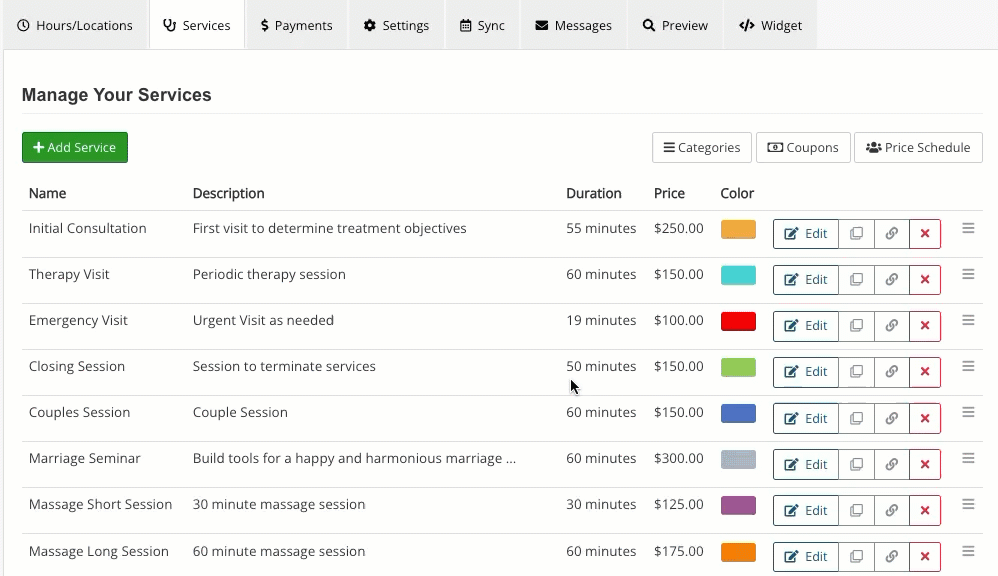Image resolution: width=998 pixels, height=576 pixels.
Task: Open the Categories list
Action: (x=702, y=148)
